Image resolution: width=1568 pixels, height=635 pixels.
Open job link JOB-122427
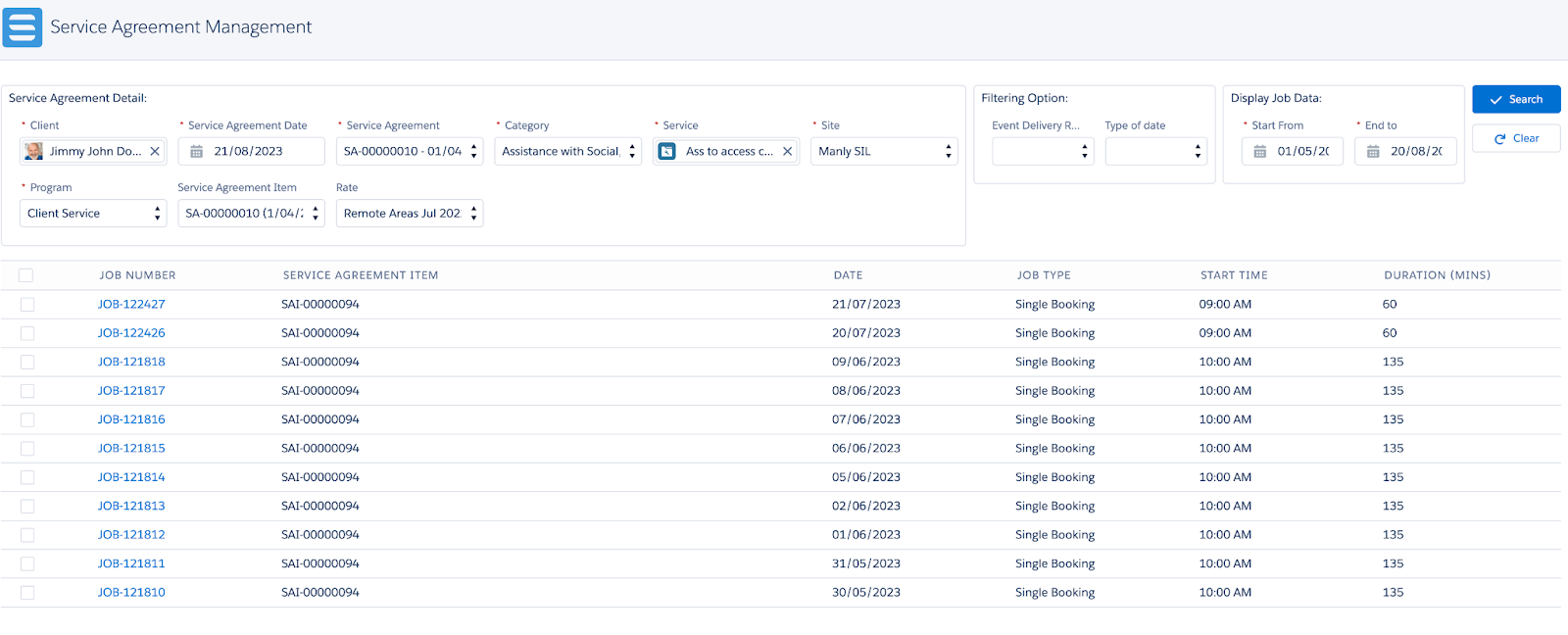(131, 305)
